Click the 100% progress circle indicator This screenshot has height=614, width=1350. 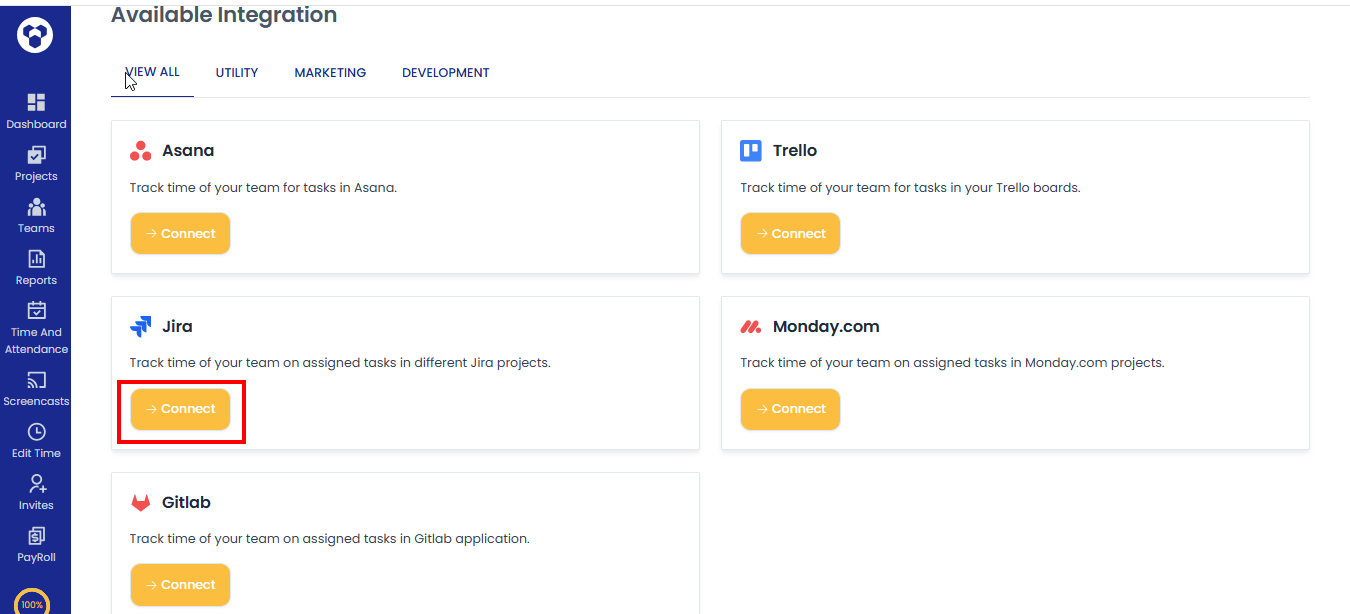pos(32,603)
